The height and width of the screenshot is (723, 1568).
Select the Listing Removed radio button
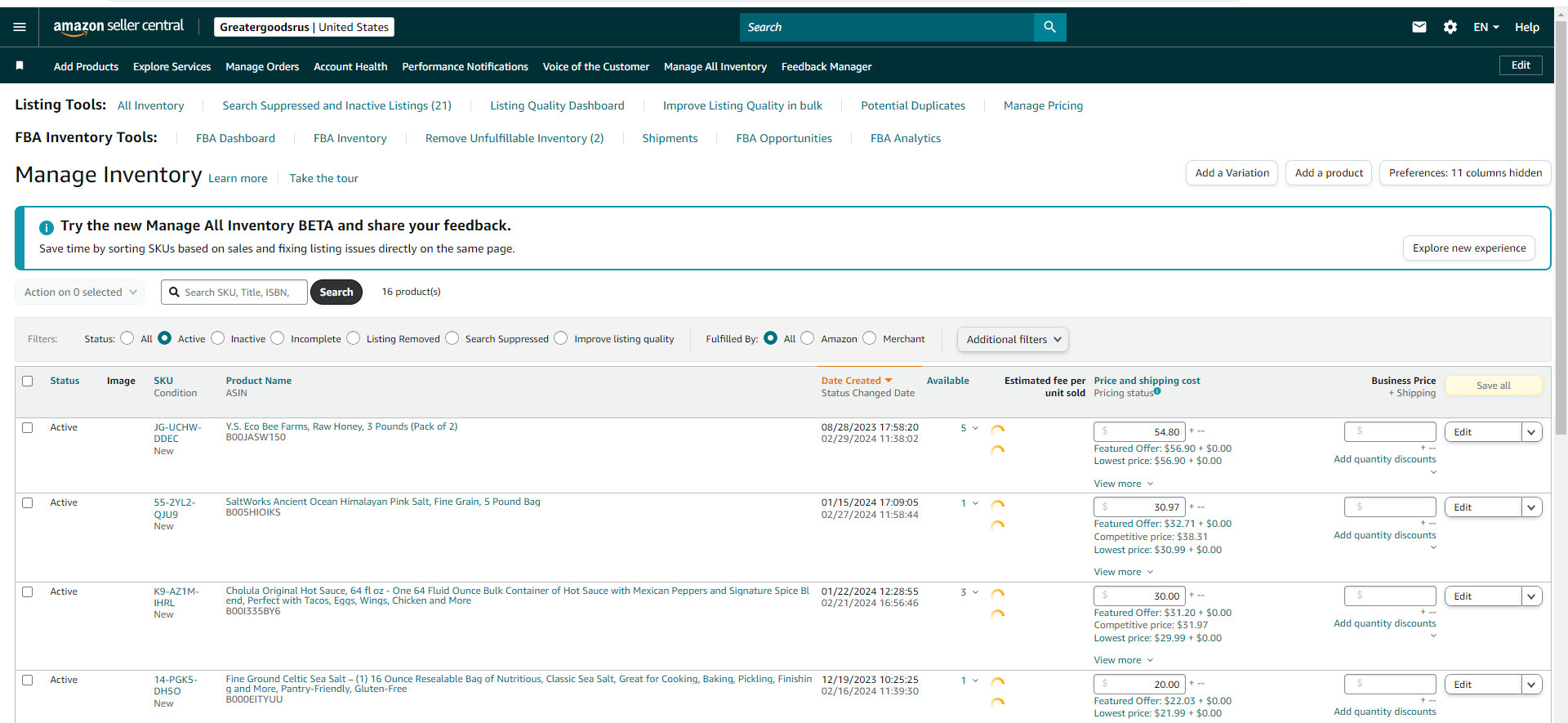(354, 338)
